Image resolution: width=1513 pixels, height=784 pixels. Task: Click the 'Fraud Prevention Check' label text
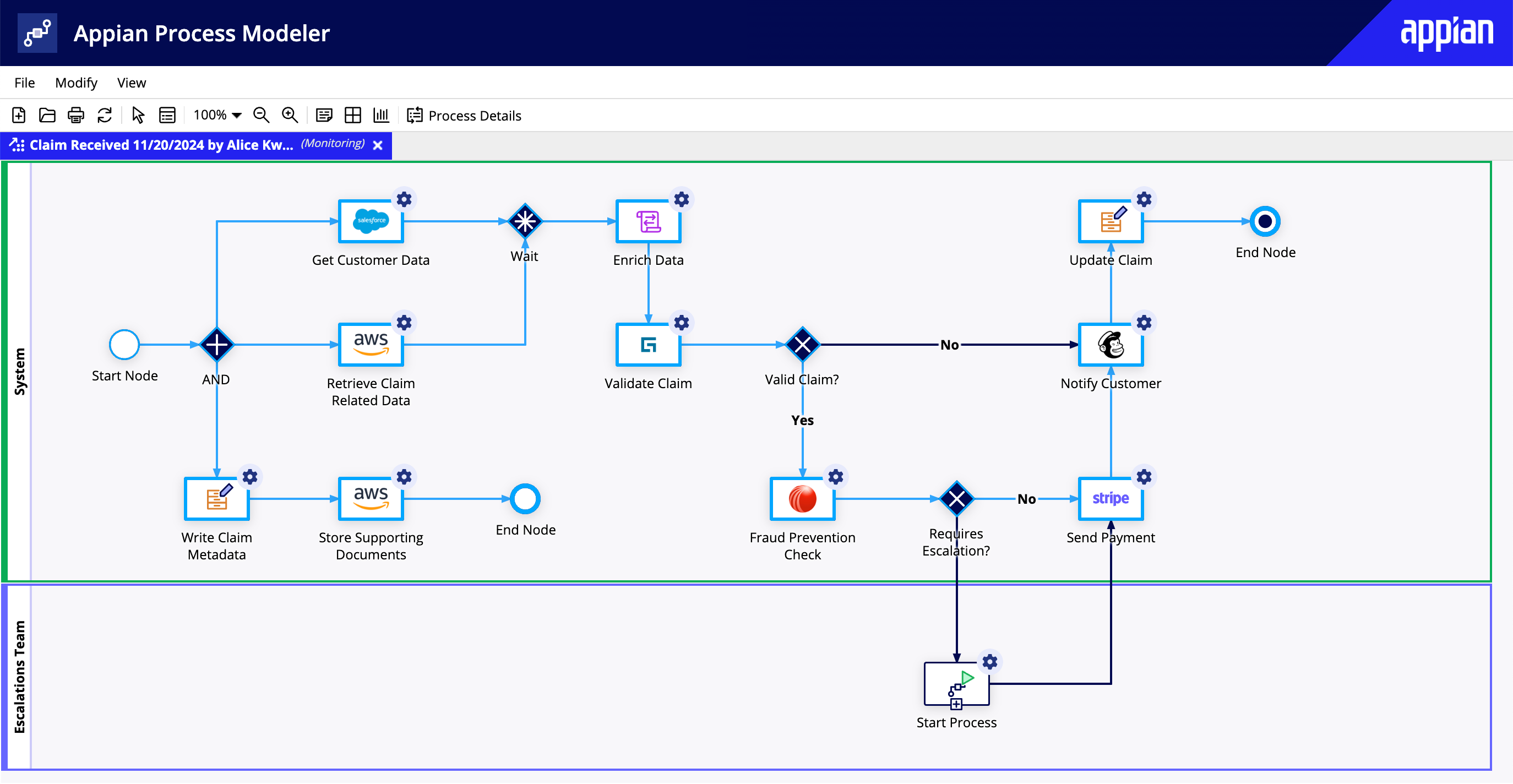(803, 546)
